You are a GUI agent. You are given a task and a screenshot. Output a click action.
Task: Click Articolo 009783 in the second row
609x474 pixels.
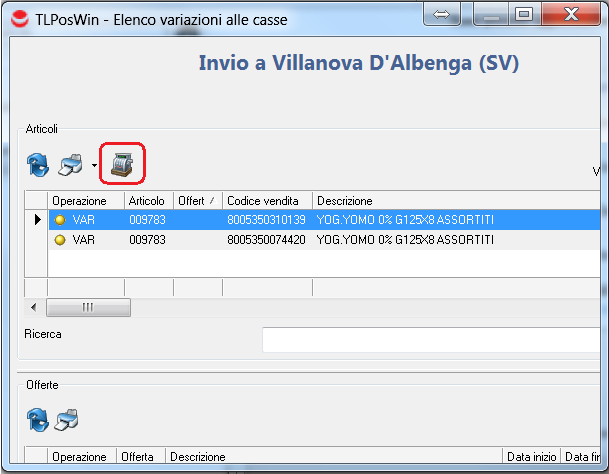(x=147, y=240)
